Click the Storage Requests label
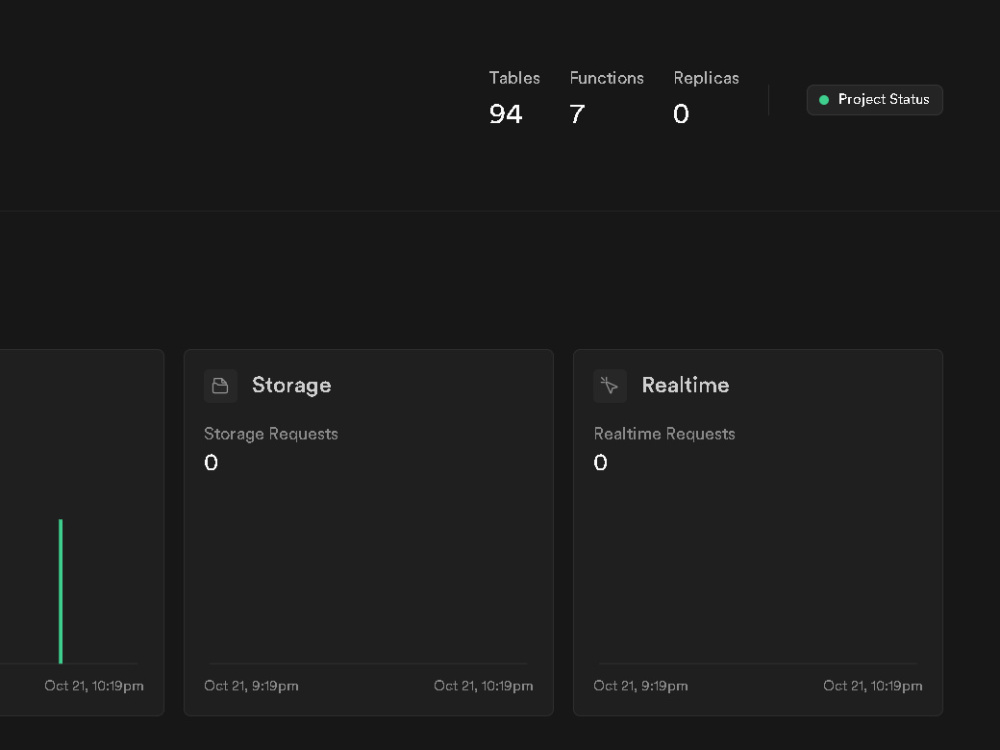 point(271,434)
